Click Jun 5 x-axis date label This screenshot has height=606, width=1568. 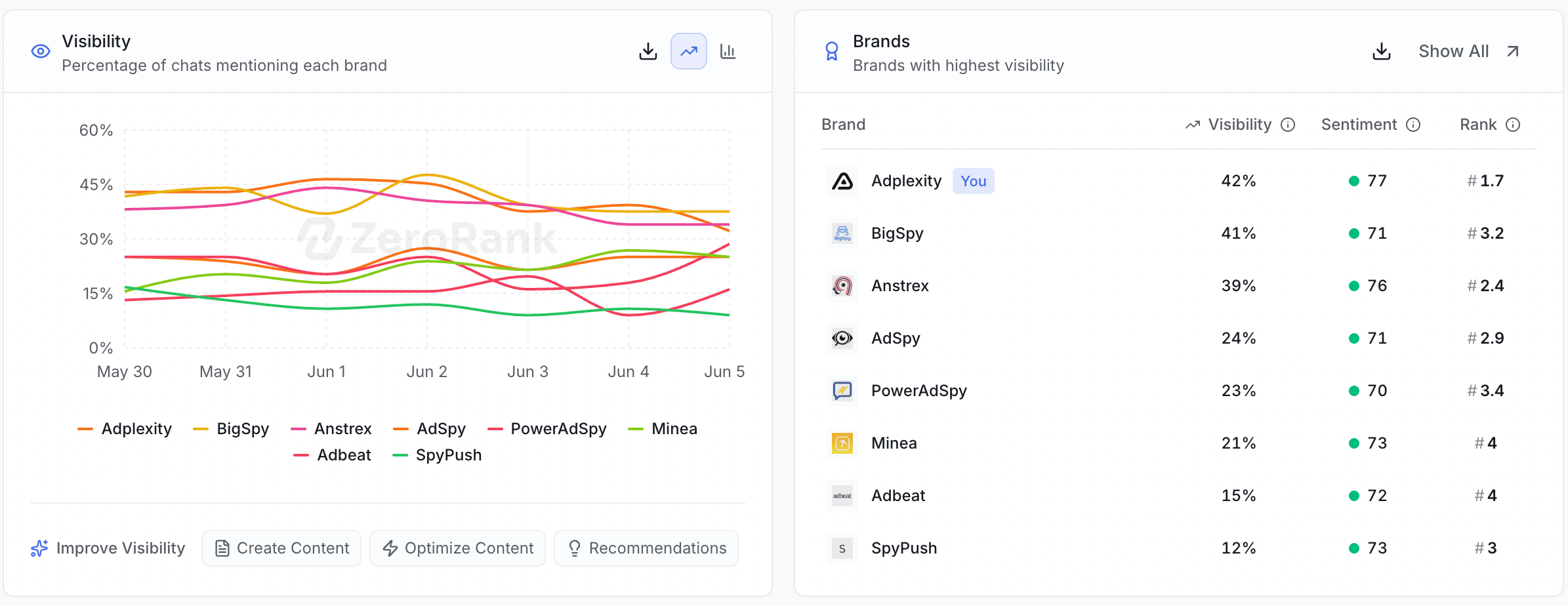(x=724, y=372)
